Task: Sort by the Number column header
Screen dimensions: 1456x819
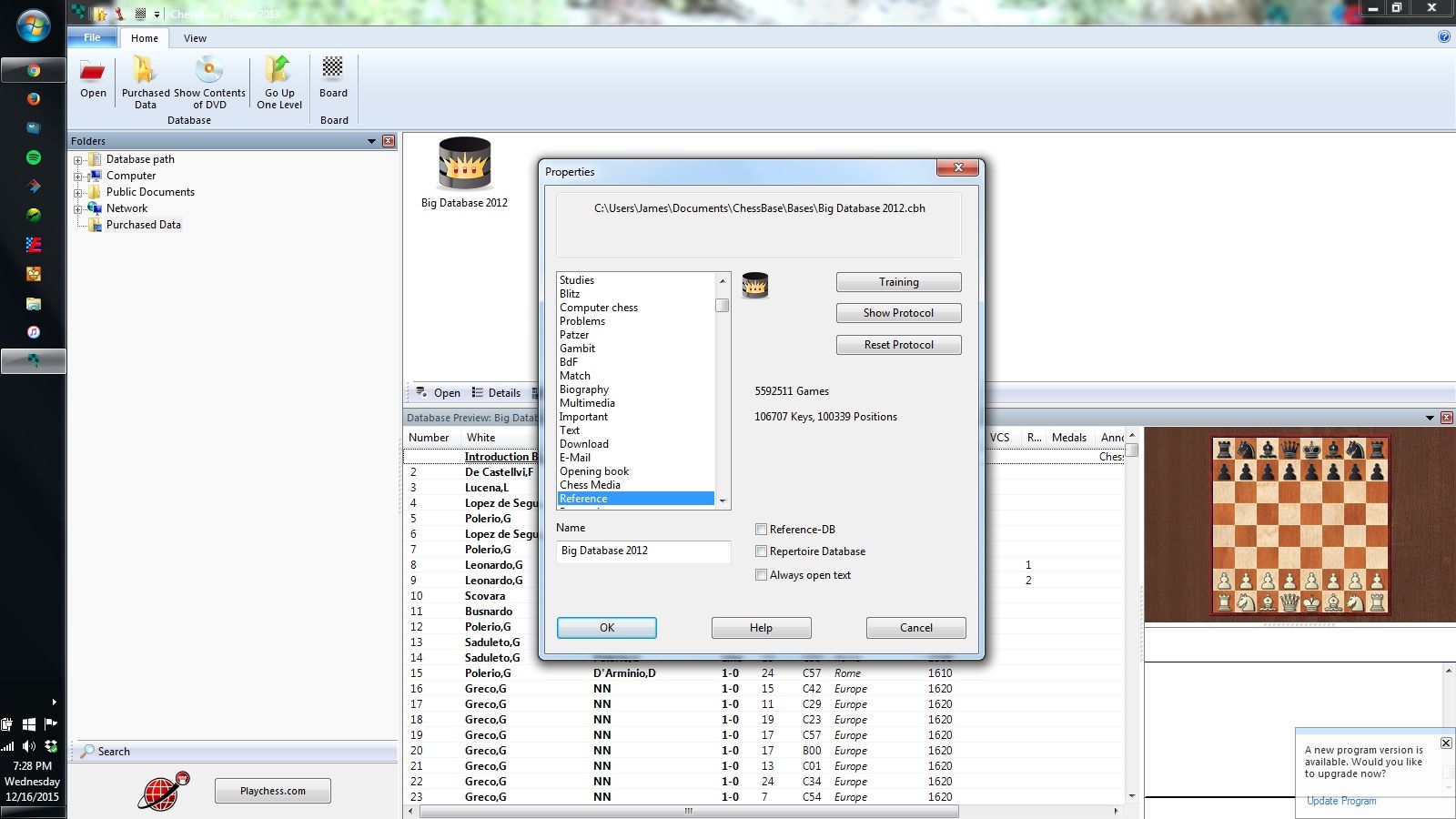Action: click(x=429, y=438)
